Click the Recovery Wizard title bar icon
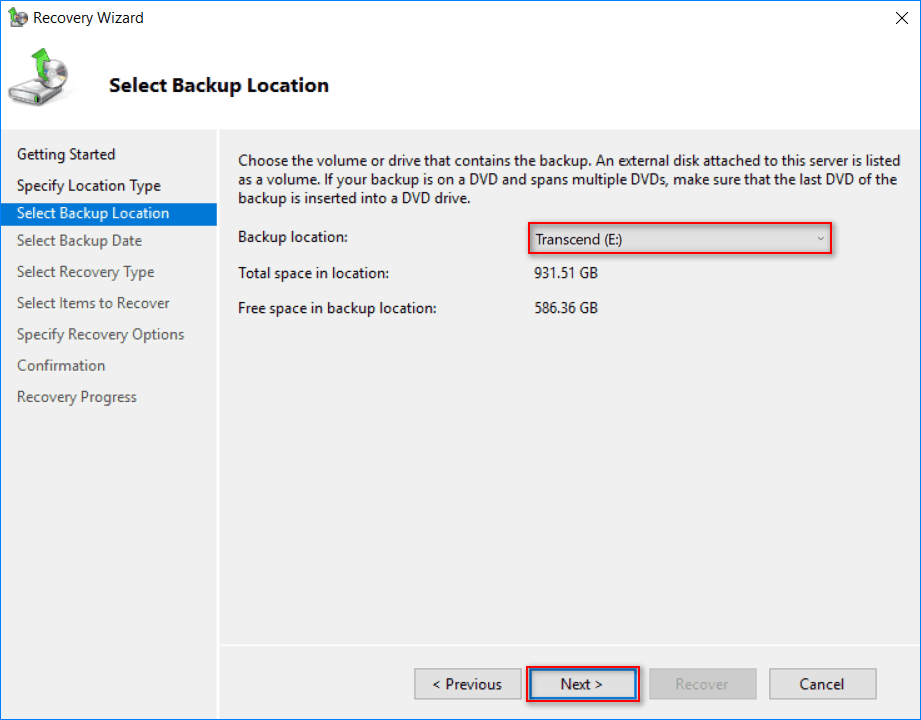This screenshot has width=921, height=720. 18,18
